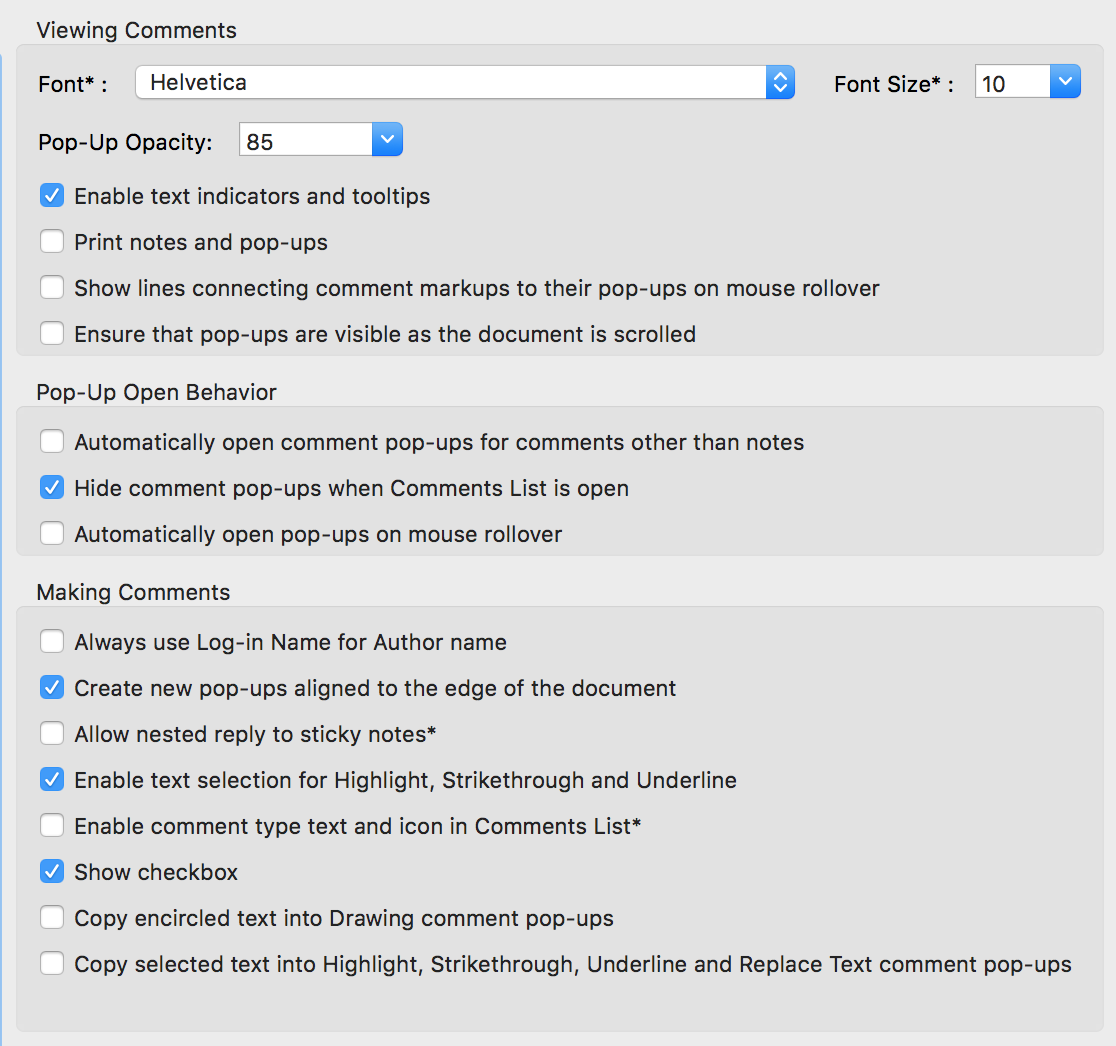
Task: Enable lines connecting markups to pop-ups
Action: (x=51, y=287)
